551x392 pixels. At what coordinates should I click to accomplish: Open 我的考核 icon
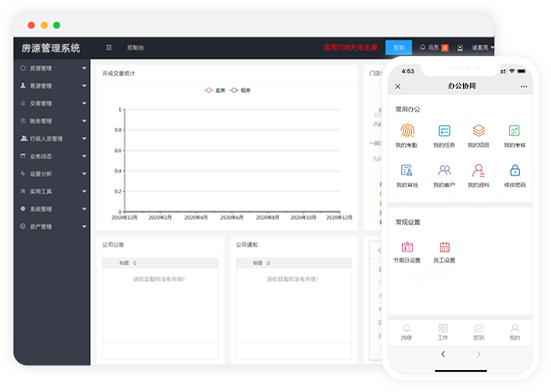[514, 131]
